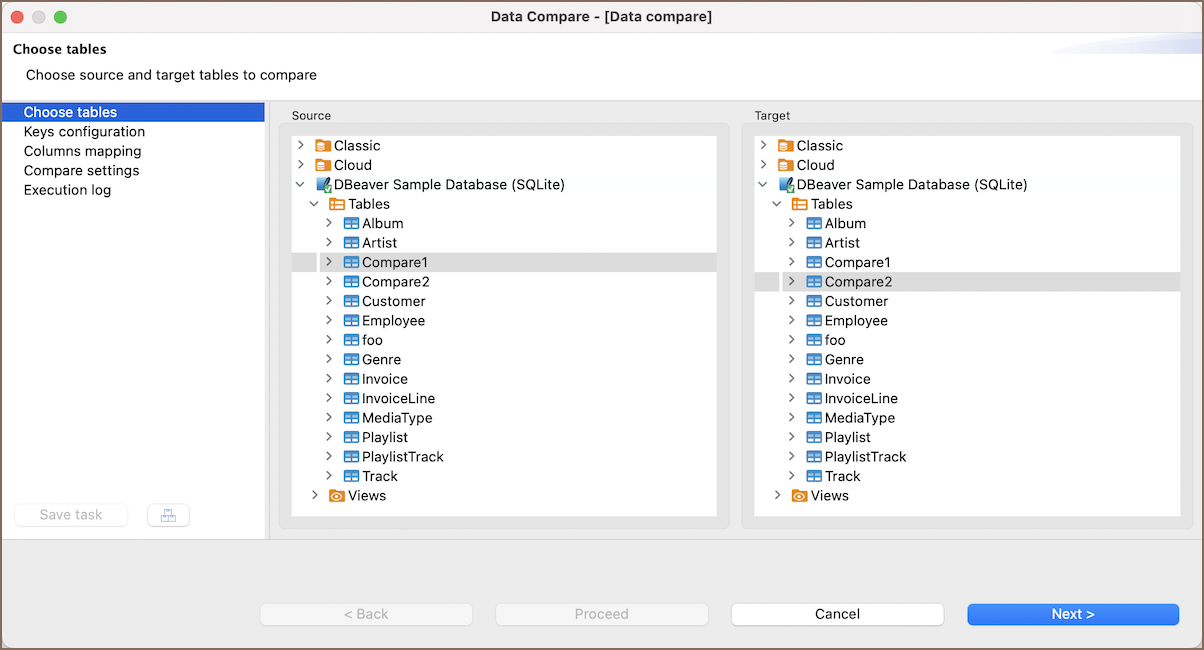
Task: Click the Tables folder icon in Target
Action: tap(800, 204)
